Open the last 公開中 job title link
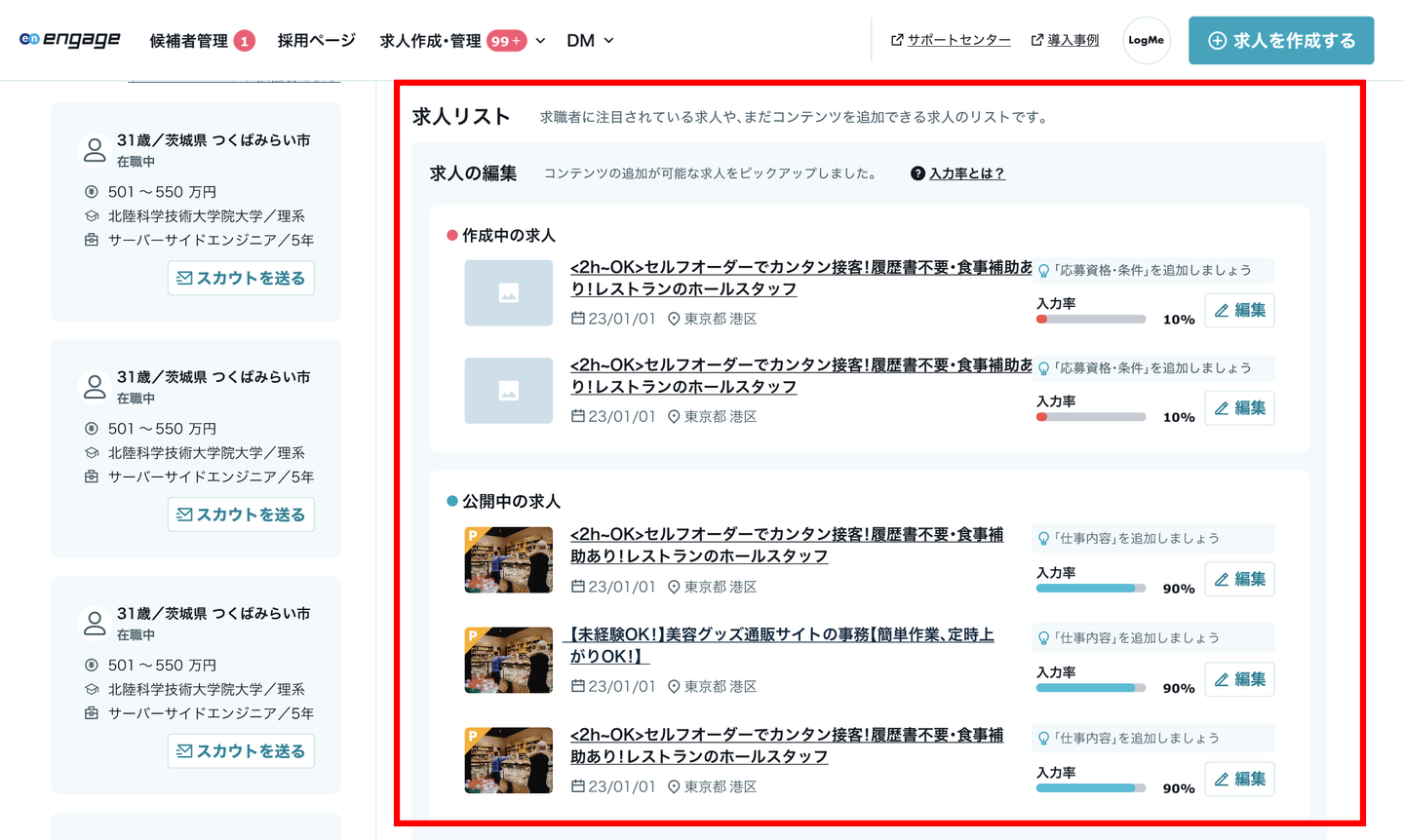This screenshot has width=1404, height=840. click(x=787, y=745)
